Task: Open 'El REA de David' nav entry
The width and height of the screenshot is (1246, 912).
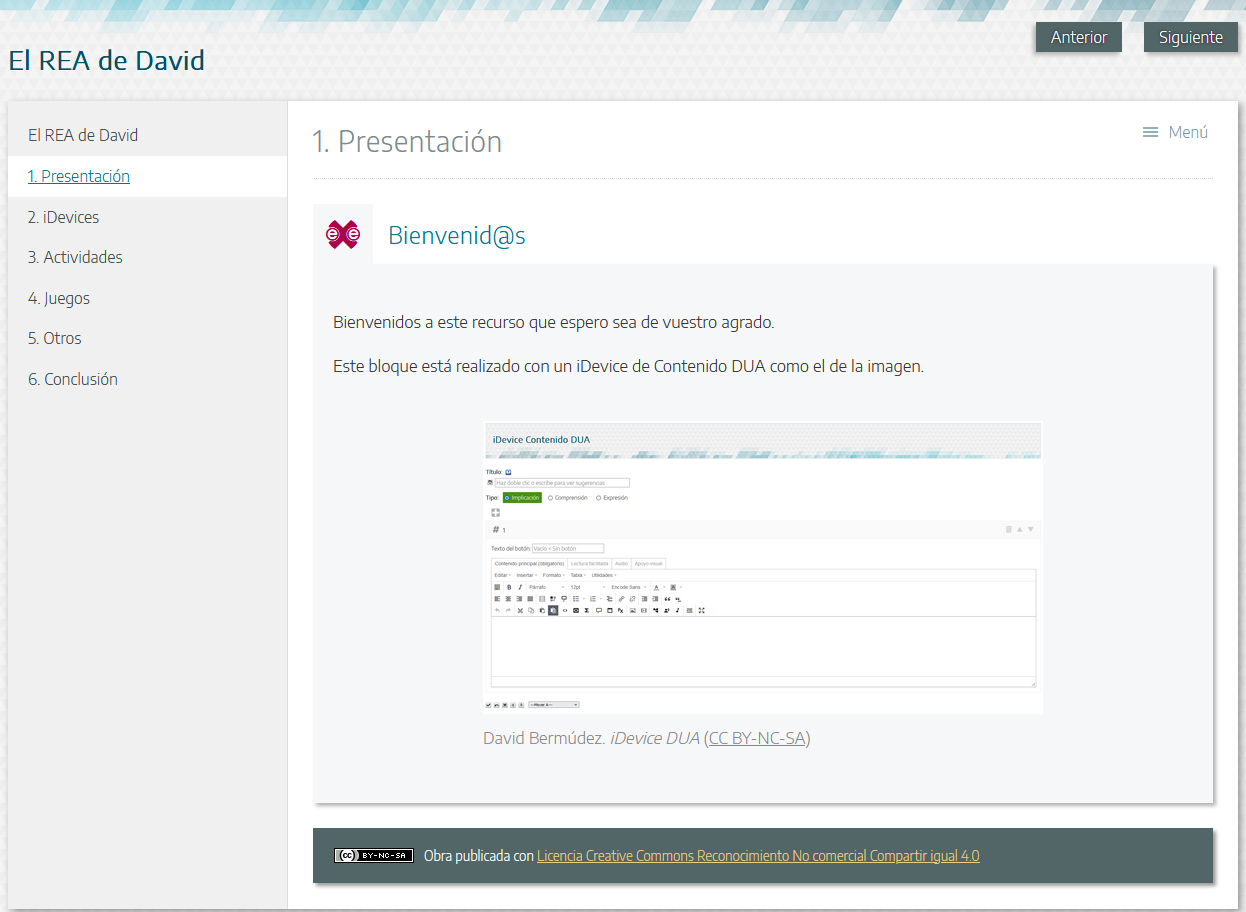Action: coord(147,135)
